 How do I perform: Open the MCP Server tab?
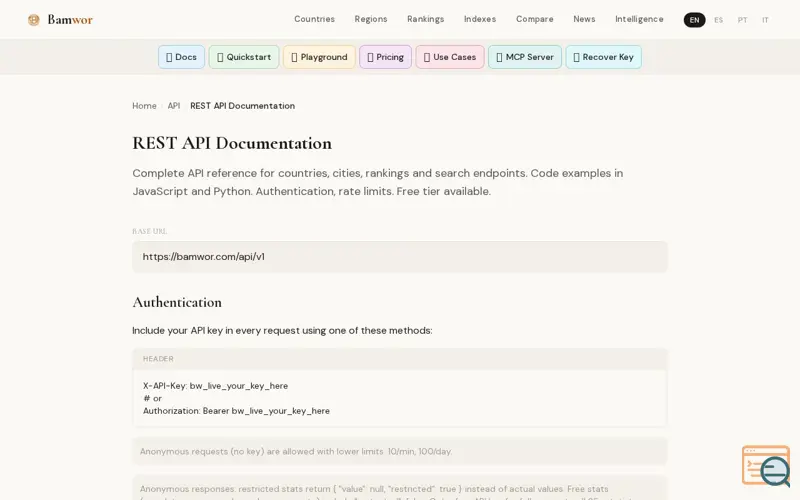tap(524, 57)
